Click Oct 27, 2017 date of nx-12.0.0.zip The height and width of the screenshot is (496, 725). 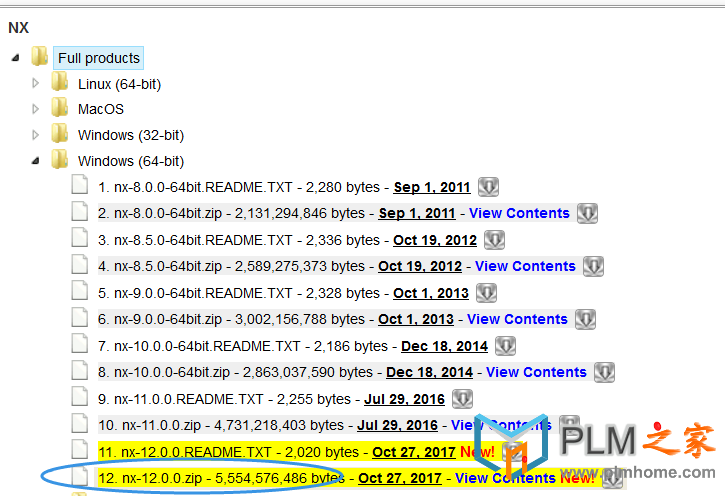point(400,478)
